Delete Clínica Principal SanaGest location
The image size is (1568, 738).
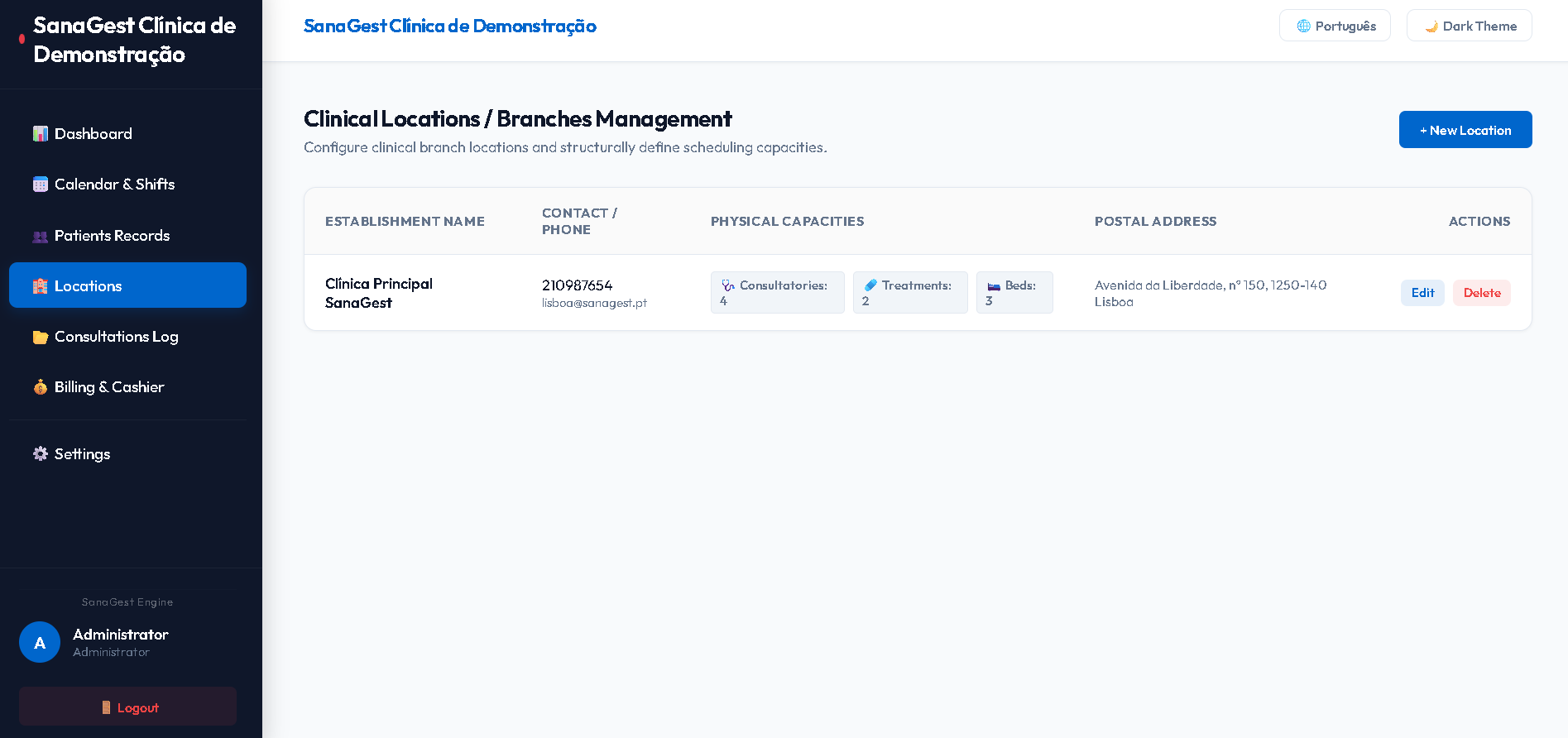pos(1481,293)
